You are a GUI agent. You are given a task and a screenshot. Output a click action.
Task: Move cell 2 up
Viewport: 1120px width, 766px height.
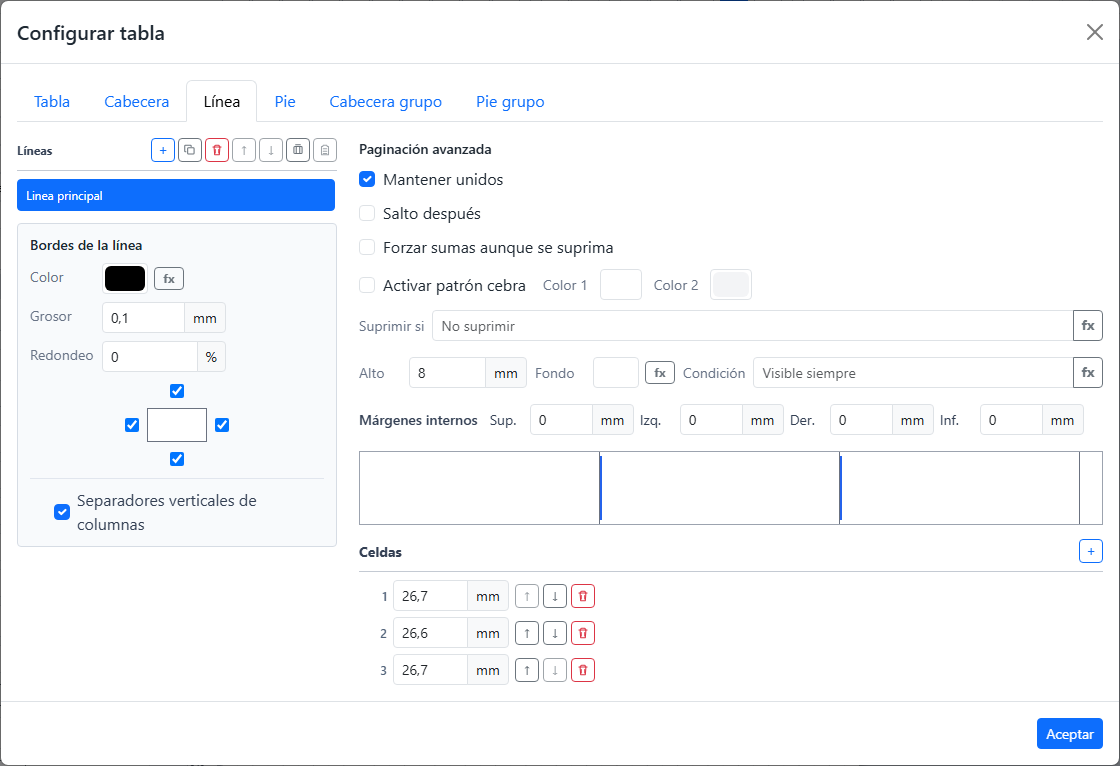527,633
